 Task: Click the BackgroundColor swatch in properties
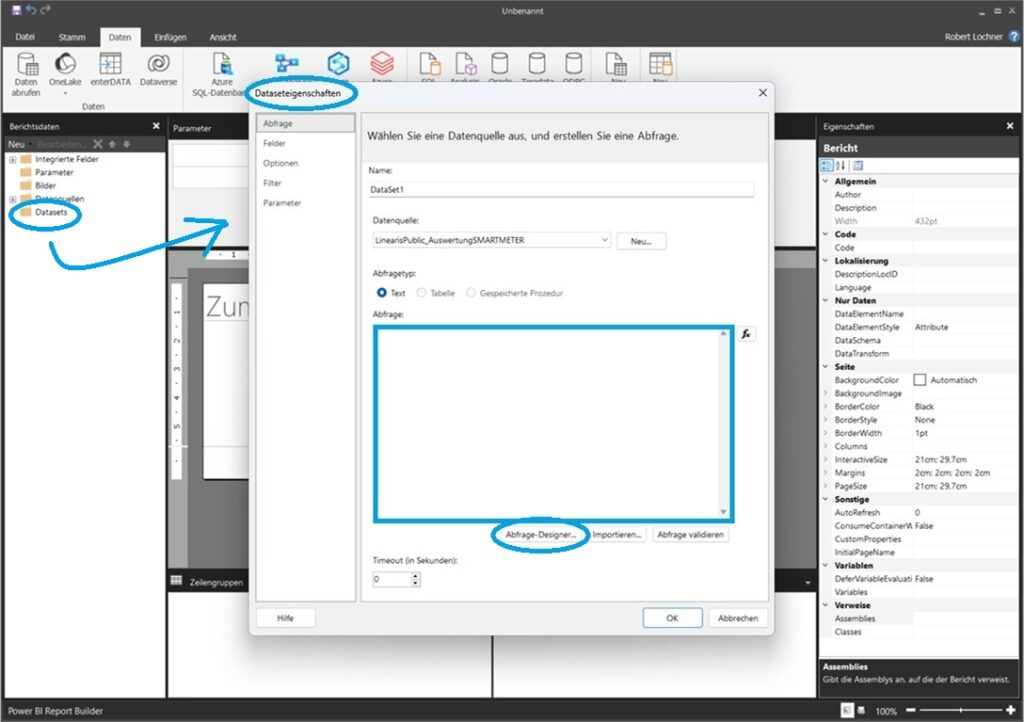point(919,380)
